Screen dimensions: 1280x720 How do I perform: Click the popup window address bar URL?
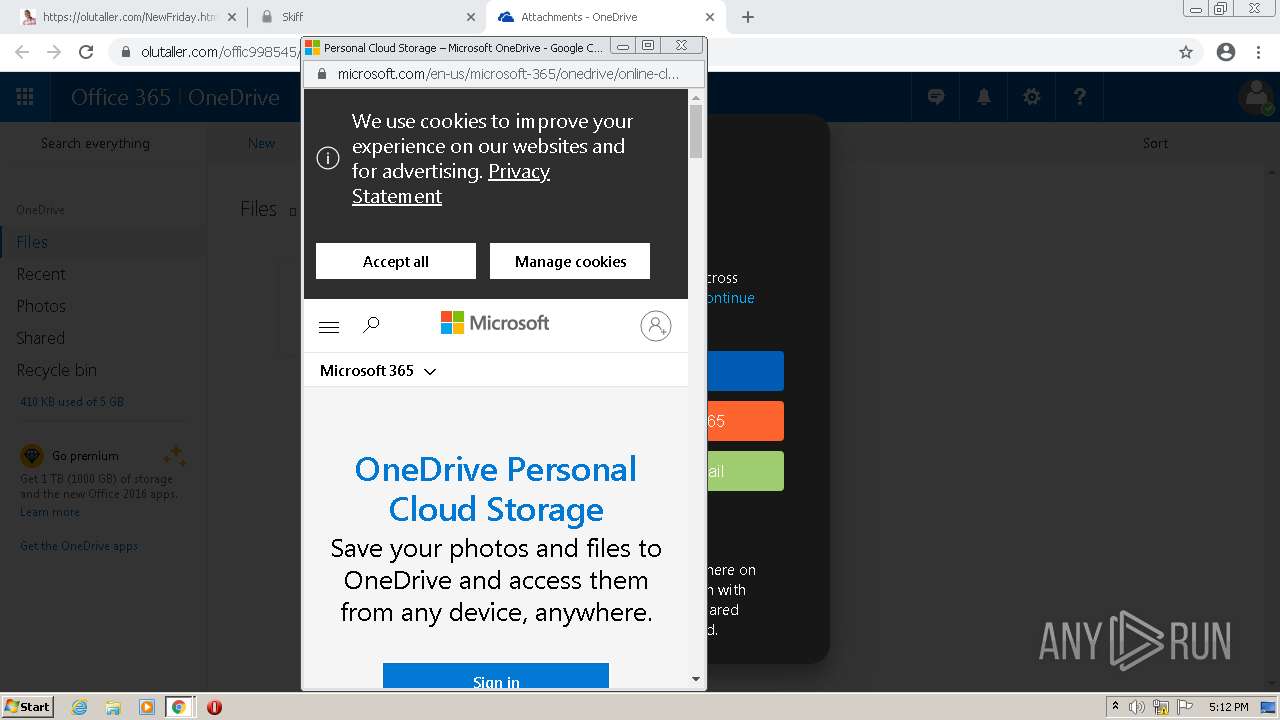508,74
